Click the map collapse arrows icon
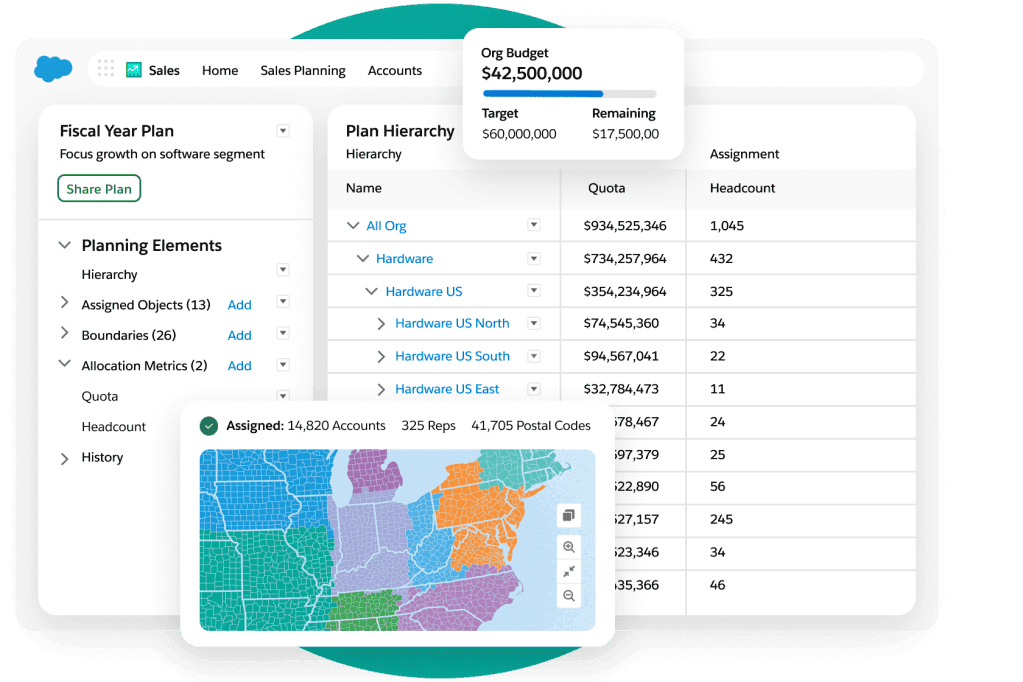 point(569,572)
